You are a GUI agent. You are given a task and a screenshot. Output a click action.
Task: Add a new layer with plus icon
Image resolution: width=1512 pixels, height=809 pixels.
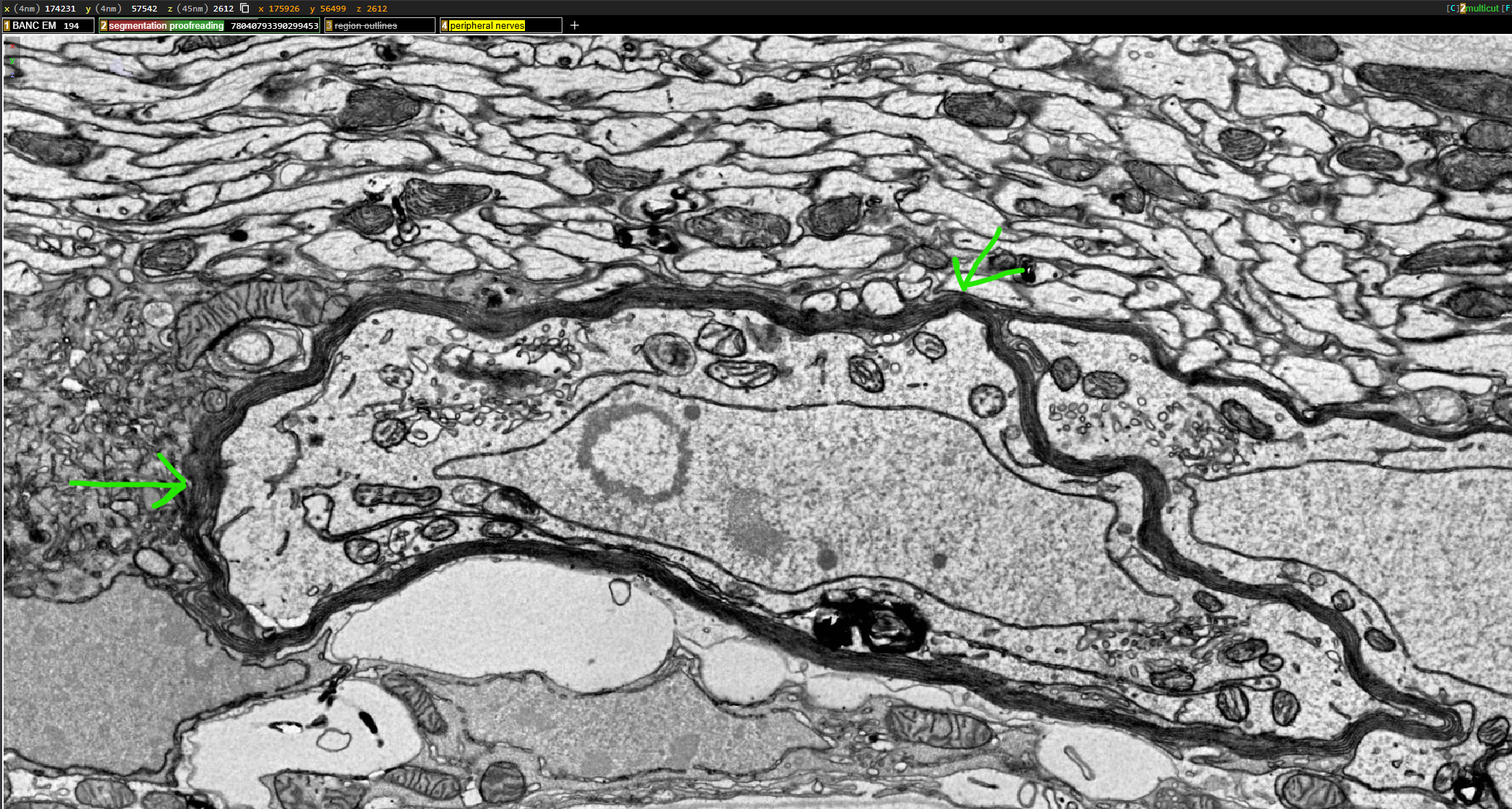(574, 25)
